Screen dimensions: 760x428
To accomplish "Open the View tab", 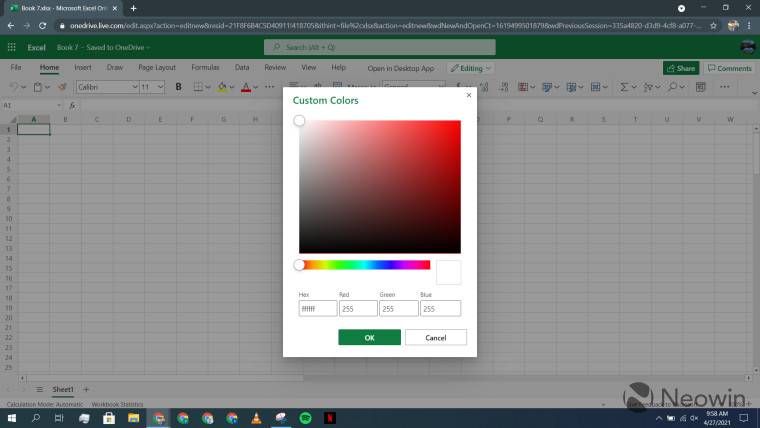I will 309,67.
